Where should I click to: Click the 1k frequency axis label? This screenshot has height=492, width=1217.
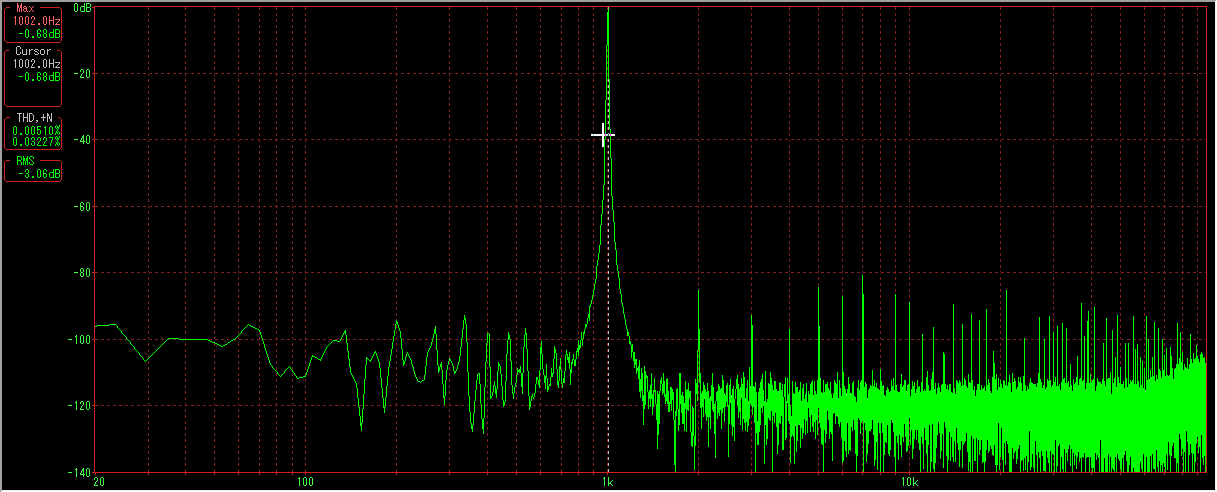607,482
